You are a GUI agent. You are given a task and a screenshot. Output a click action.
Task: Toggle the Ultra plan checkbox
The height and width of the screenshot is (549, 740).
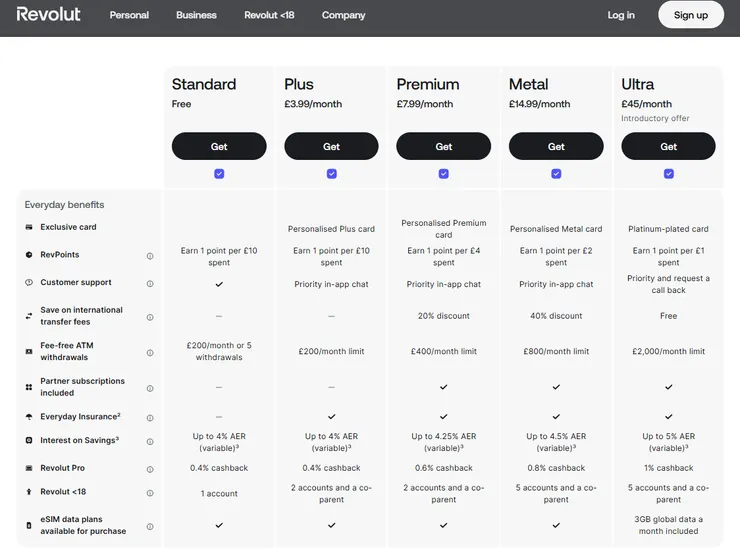point(669,174)
